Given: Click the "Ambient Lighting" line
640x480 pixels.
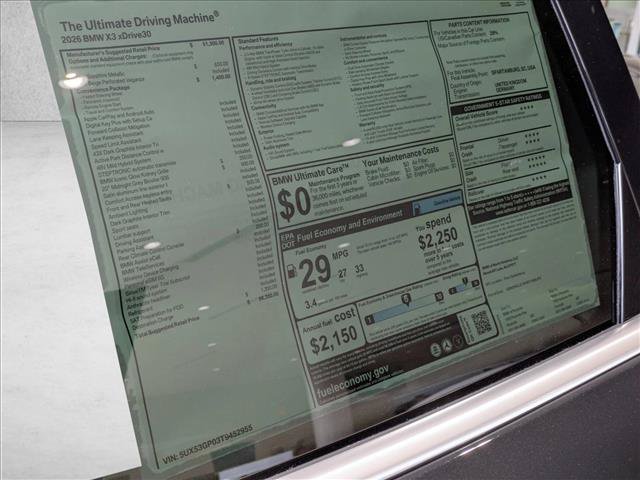Looking at the screenshot, I should tap(128, 214).
